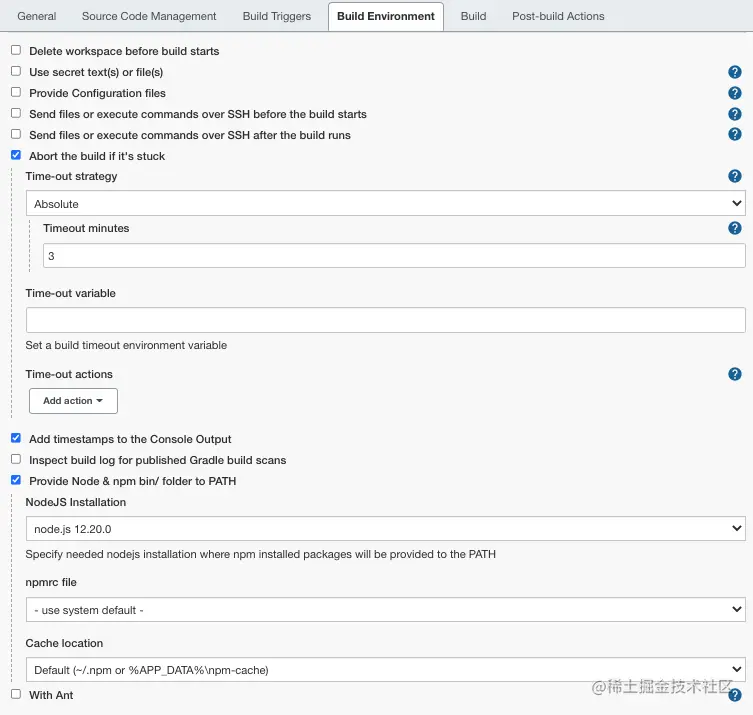Switch to the Build Triggers tab
Image resolution: width=753 pixels, height=715 pixels.
pyautogui.click(x=277, y=16)
